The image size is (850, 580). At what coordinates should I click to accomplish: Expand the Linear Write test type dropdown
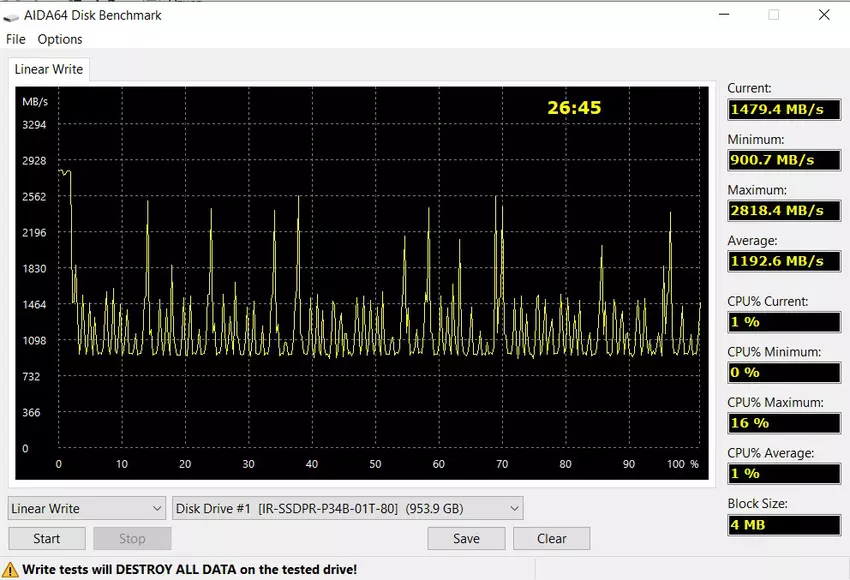[86, 508]
